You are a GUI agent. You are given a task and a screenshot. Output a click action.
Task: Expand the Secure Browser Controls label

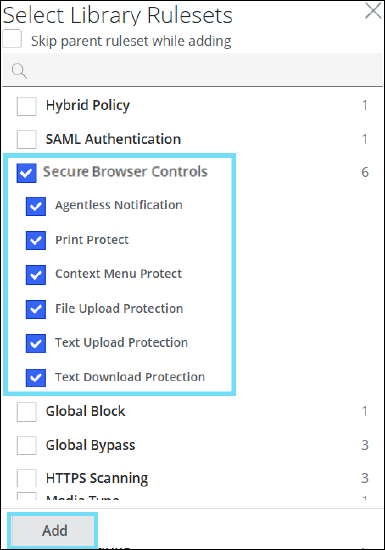click(125, 172)
